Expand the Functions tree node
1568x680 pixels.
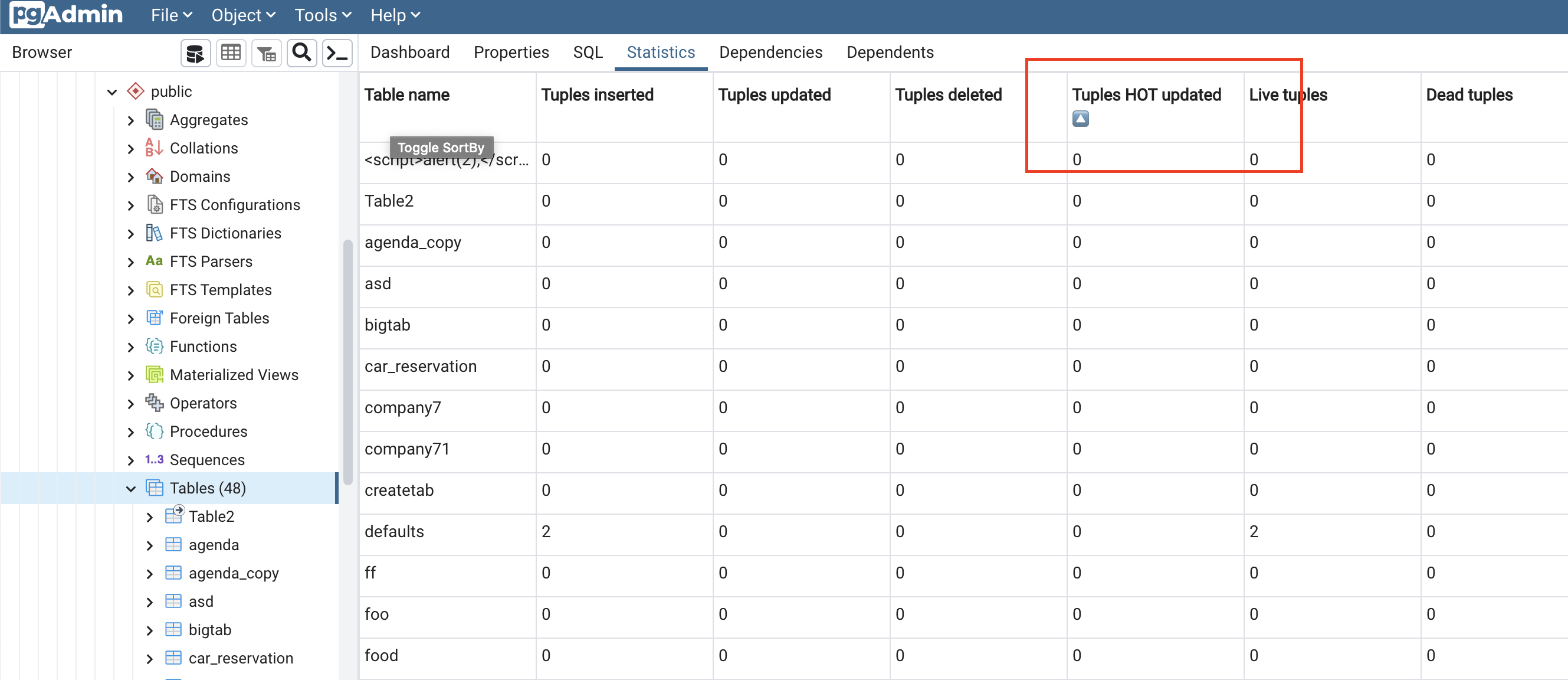[130, 347]
